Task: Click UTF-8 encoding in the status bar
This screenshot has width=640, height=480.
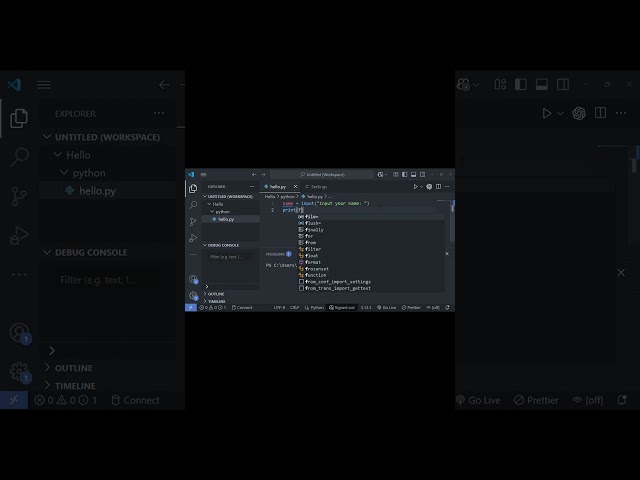Action: (279, 307)
